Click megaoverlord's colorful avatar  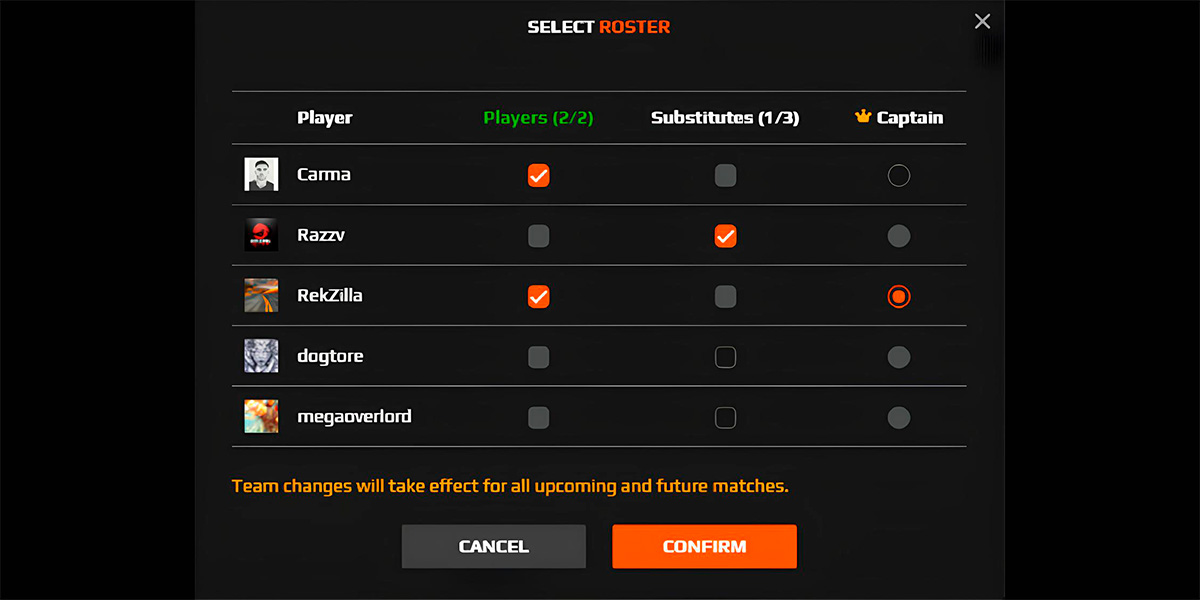pos(261,416)
